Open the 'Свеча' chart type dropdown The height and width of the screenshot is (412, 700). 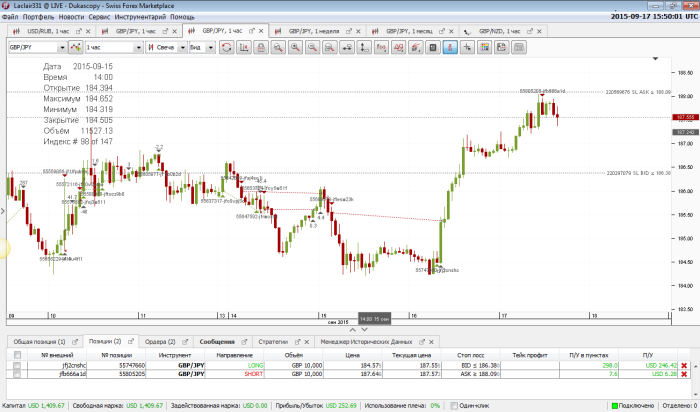click(x=182, y=47)
